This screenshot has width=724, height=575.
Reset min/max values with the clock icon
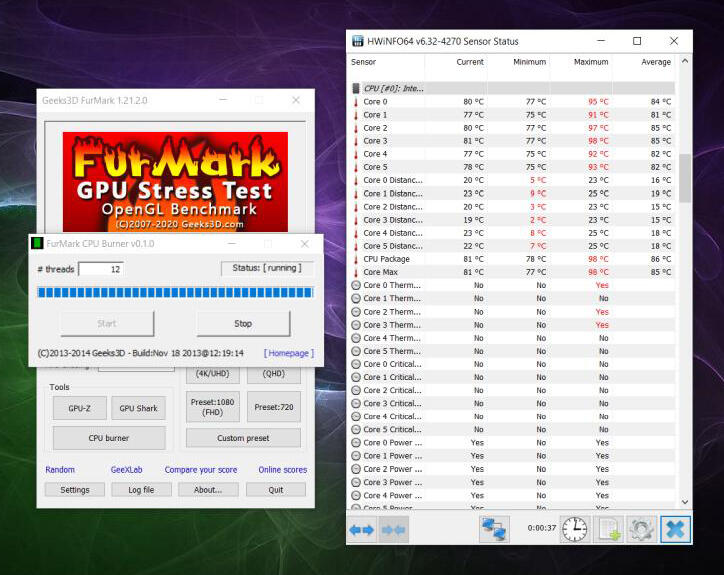575,529
